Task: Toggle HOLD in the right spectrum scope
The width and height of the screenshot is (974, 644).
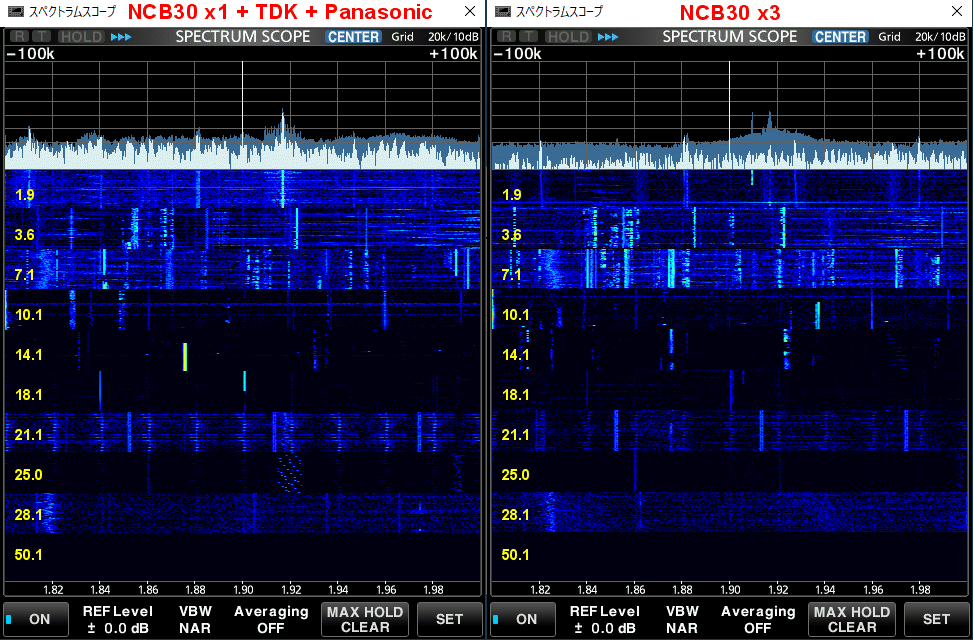Action: (567, 37)
